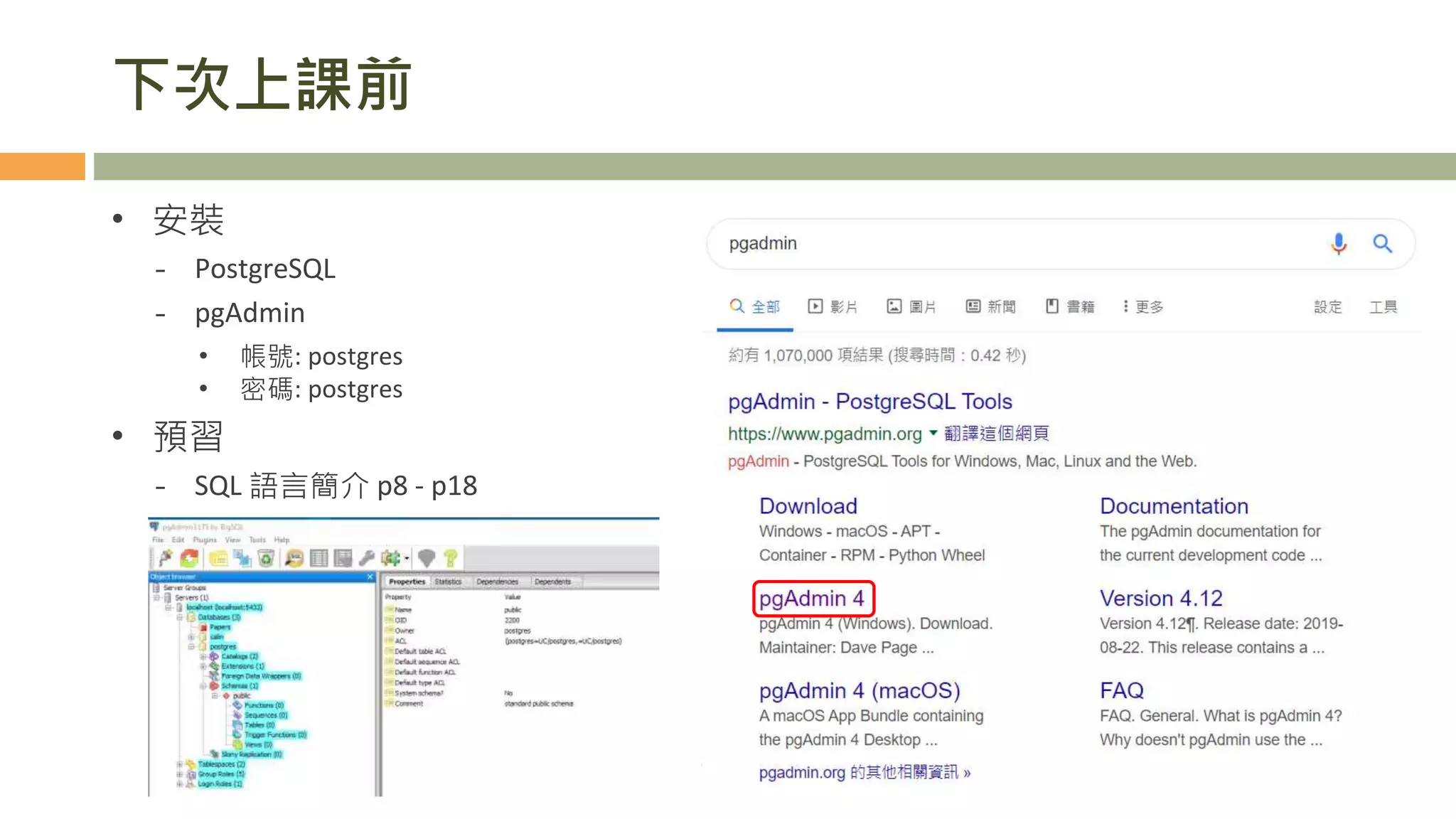Open 工具 in Google search options
The width and height of the screenshot is (1456, 819).
click(1383, 306)
